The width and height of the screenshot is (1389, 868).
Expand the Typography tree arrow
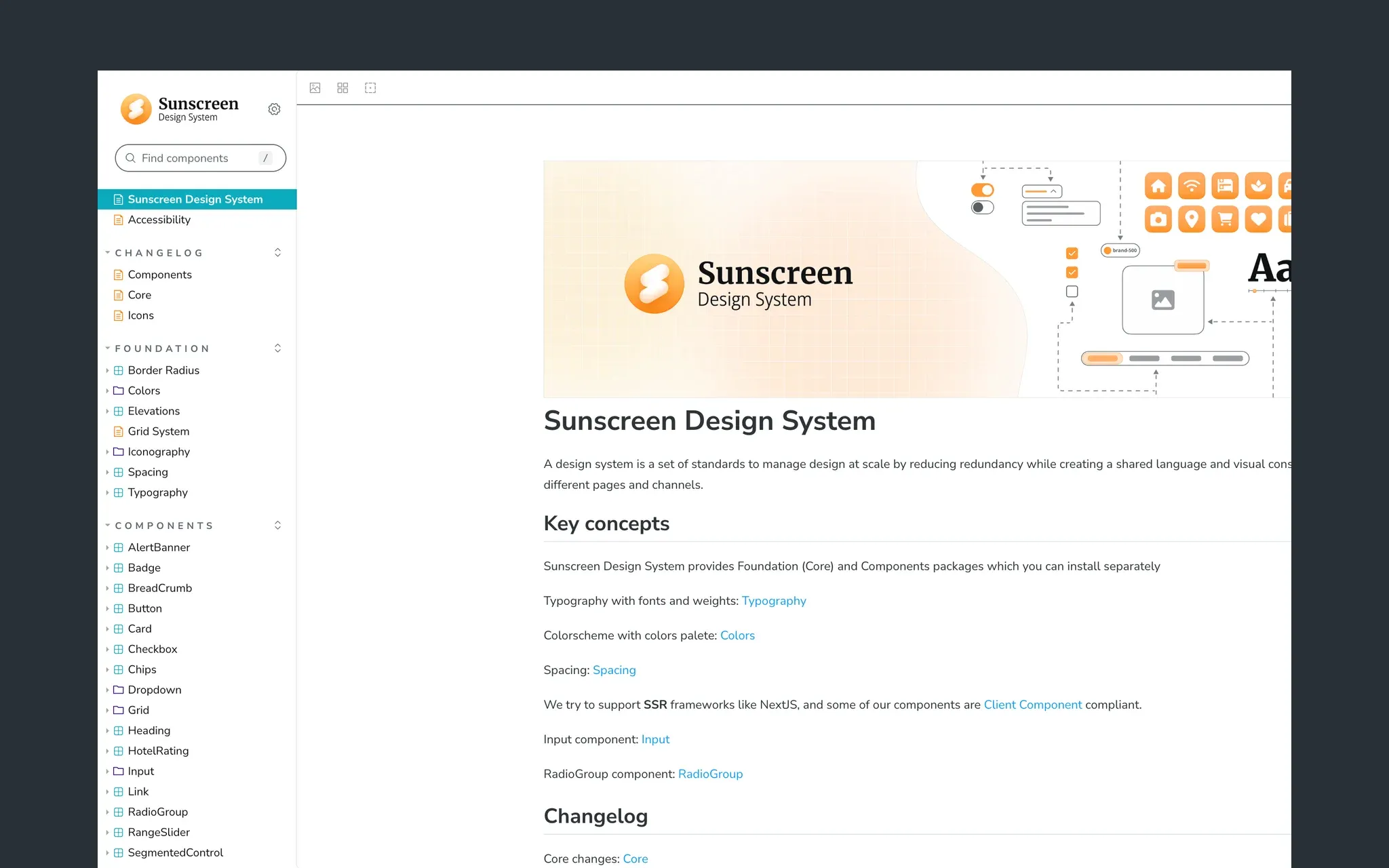coord(107,492)
